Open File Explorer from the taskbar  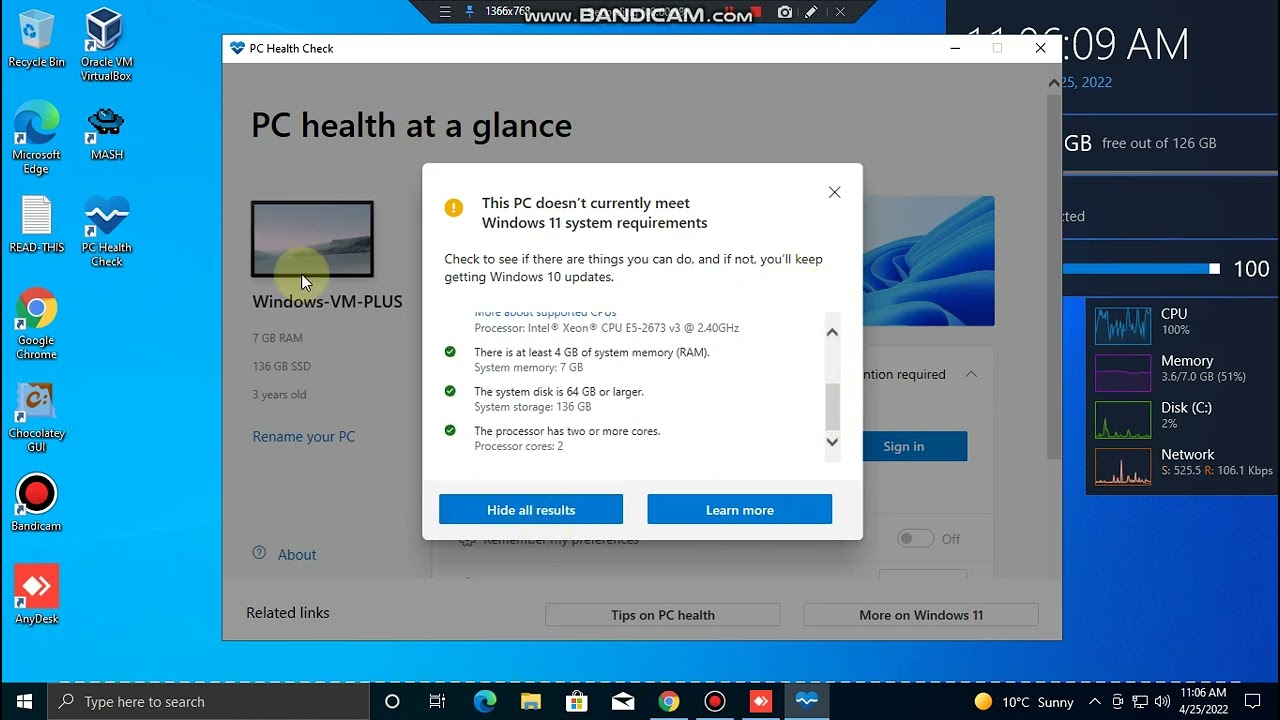(530, 701)
